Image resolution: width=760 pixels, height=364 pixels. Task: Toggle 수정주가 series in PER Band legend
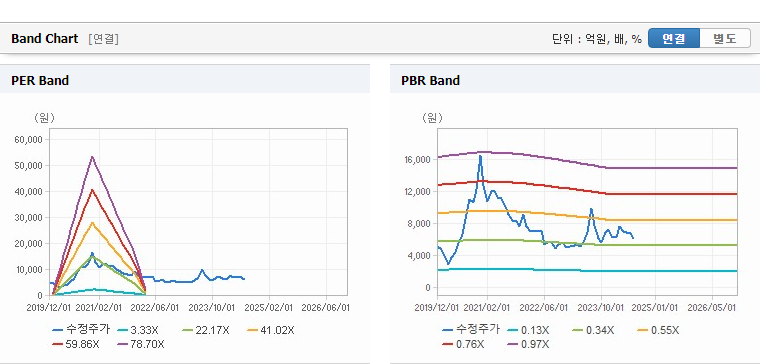pyautogui.click(x=81, y=330)
